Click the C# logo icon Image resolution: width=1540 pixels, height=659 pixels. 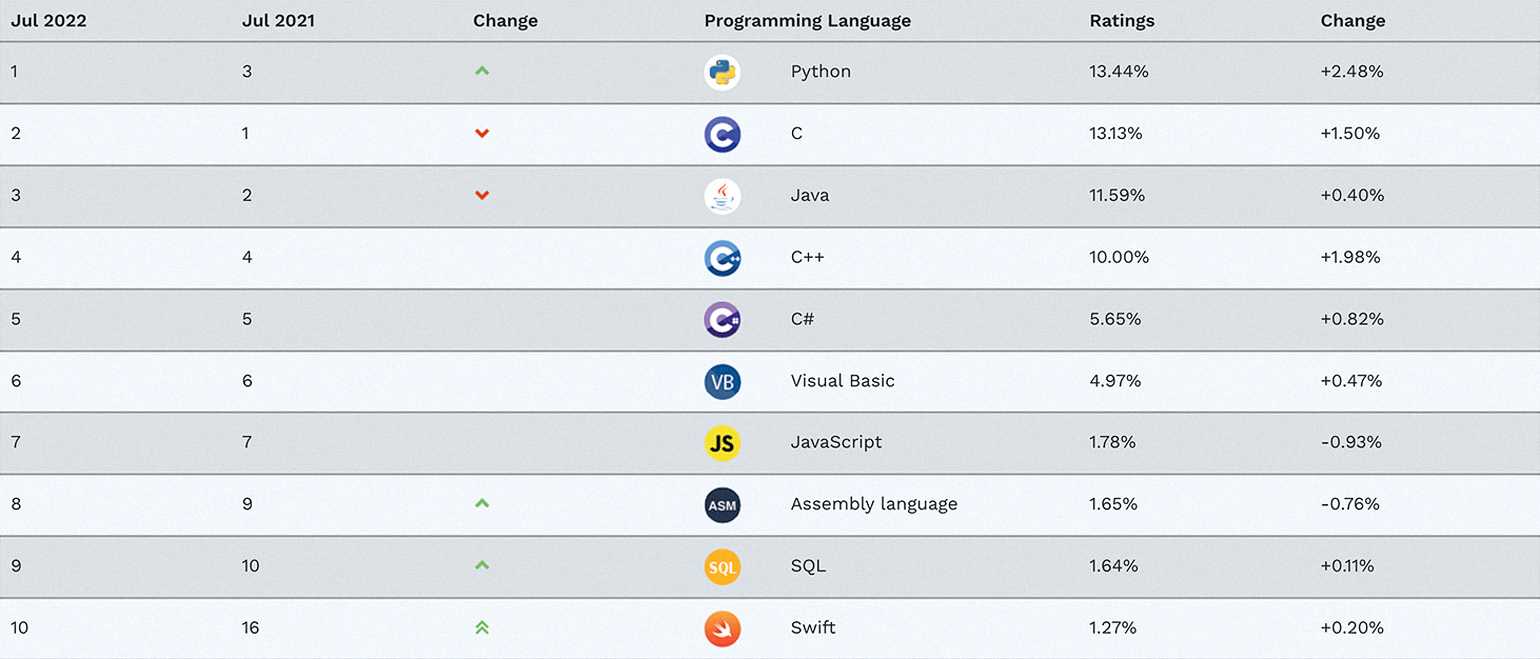coord(722,320)
